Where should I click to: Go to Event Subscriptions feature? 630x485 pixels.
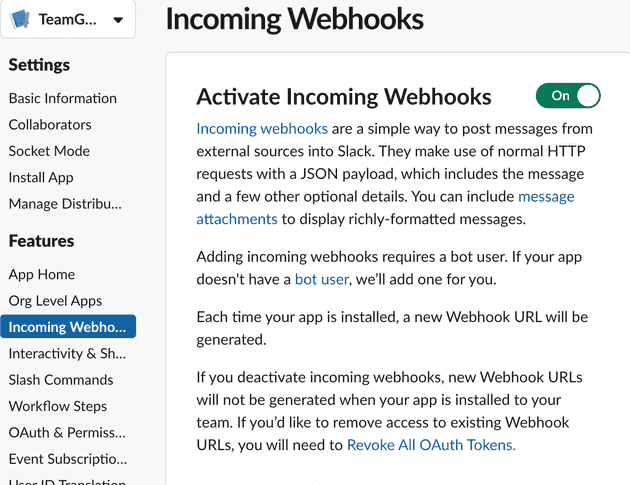pyautogui.click(x=68, y=459)
